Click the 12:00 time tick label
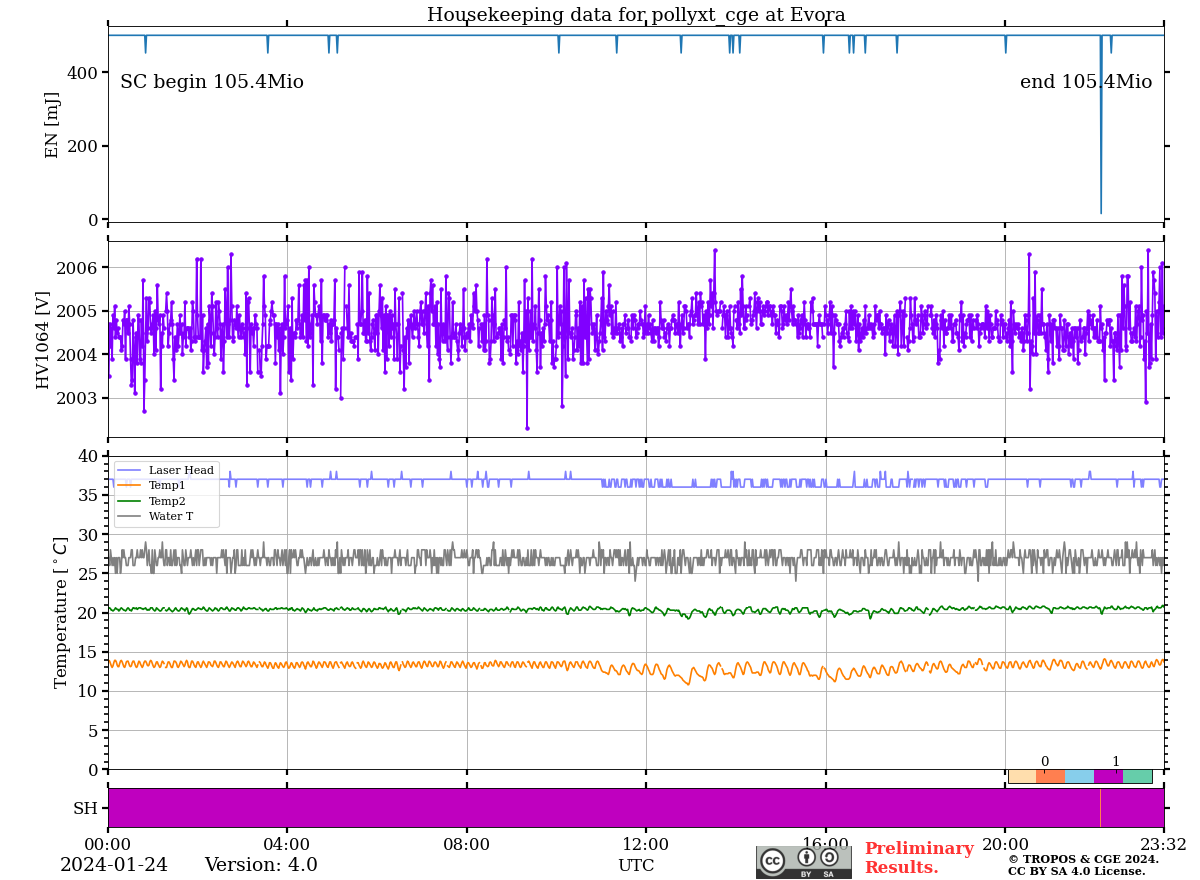Image resolution: width=1200 pixels, height=880 pixels. (x=646, y=844)
